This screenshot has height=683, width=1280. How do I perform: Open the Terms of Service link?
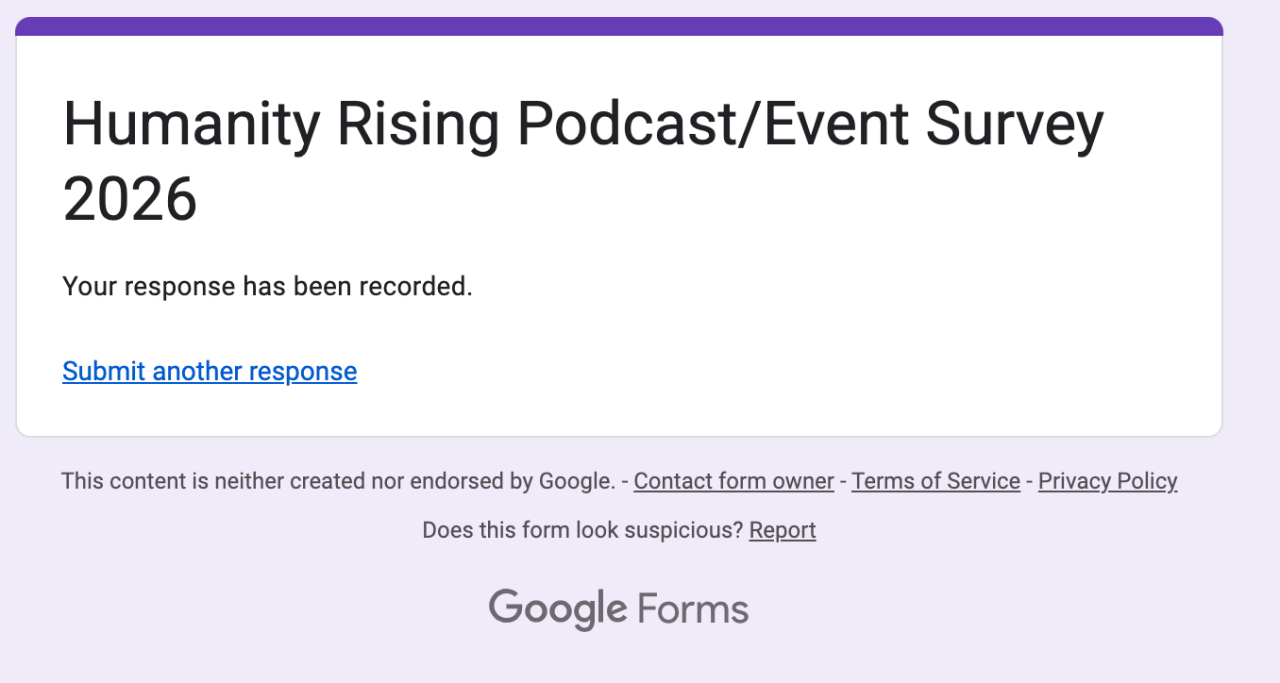[935, 481]
